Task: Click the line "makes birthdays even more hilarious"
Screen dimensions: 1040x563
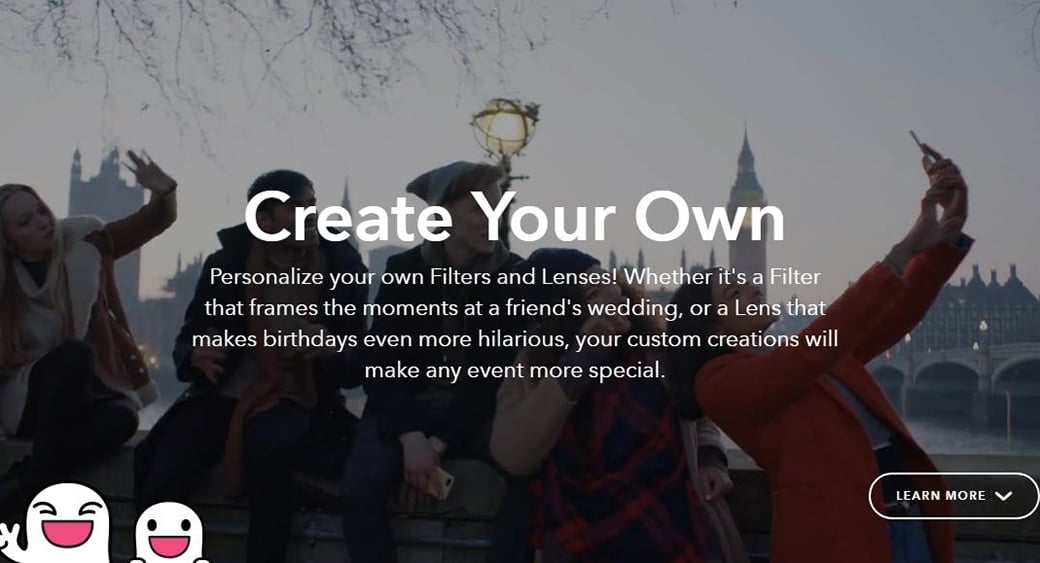Action: (x=380, y=339)
